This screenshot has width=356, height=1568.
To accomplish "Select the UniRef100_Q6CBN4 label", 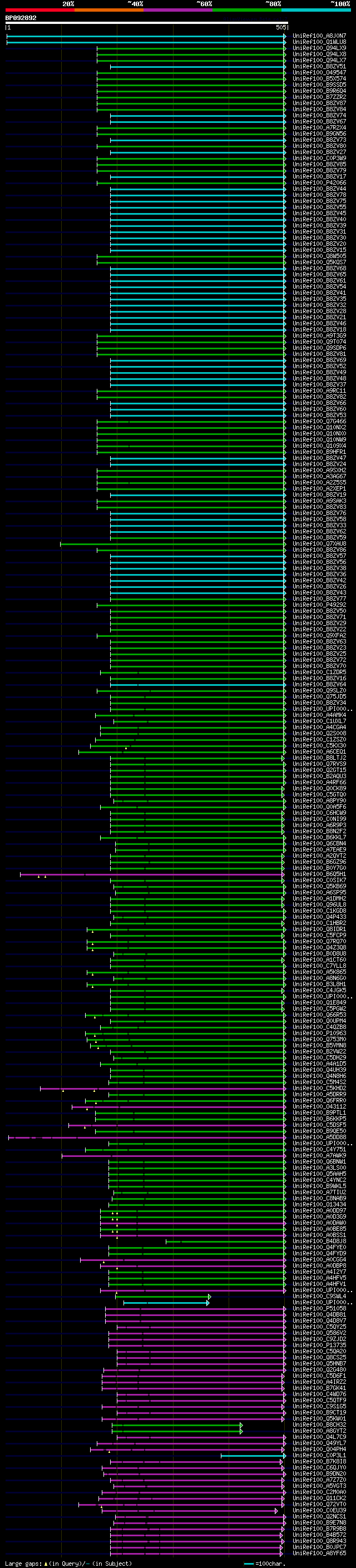I will pyautogui.click(x=319, y=844).
